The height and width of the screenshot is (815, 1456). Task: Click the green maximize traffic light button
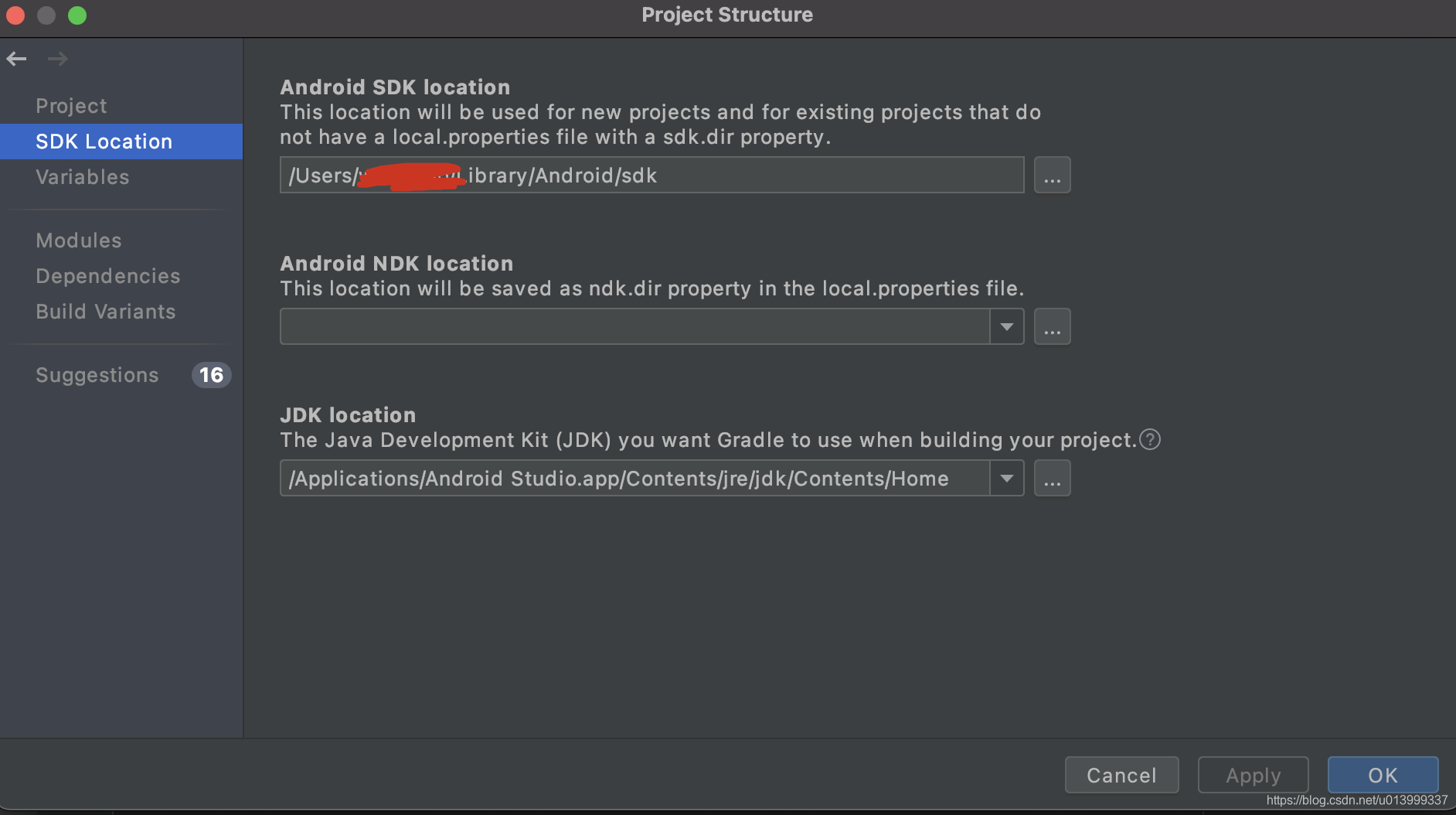(x=77, y=15)
